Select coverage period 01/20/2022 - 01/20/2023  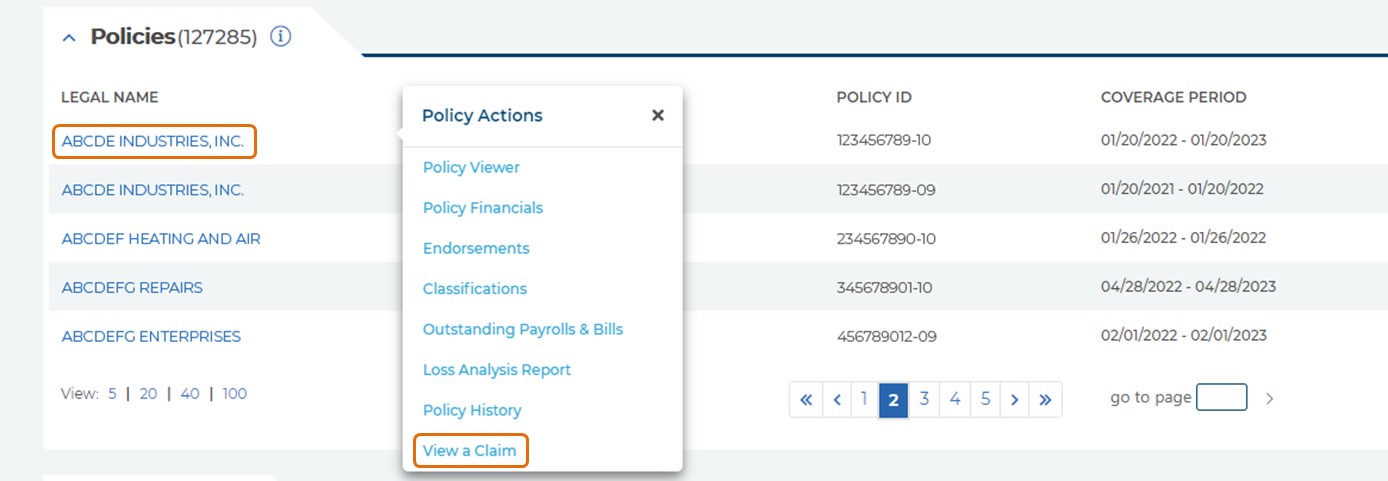pos(1184,140)
